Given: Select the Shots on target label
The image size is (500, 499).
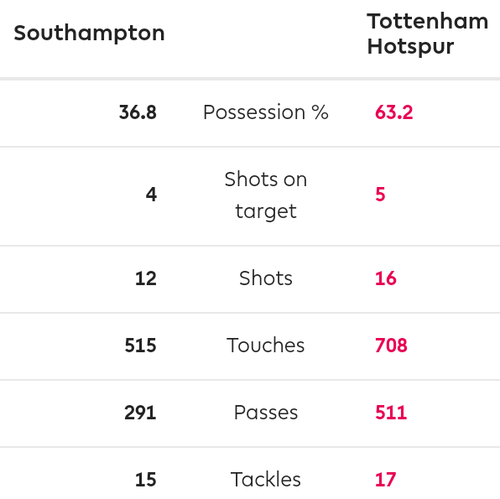Looking at the screenshot, I should pyautogui.click(x=266, y=195).
